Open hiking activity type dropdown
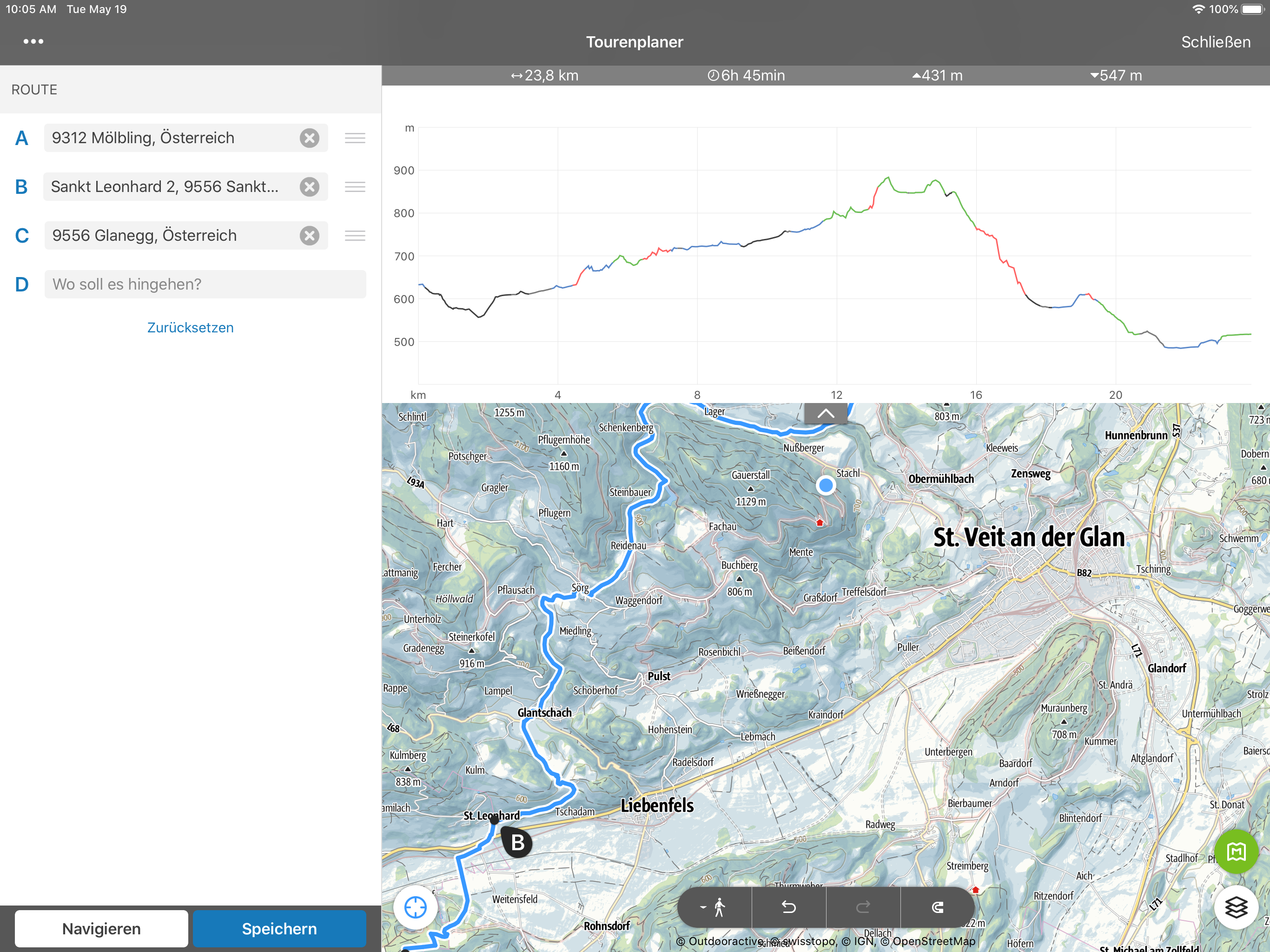 [714, 907]
